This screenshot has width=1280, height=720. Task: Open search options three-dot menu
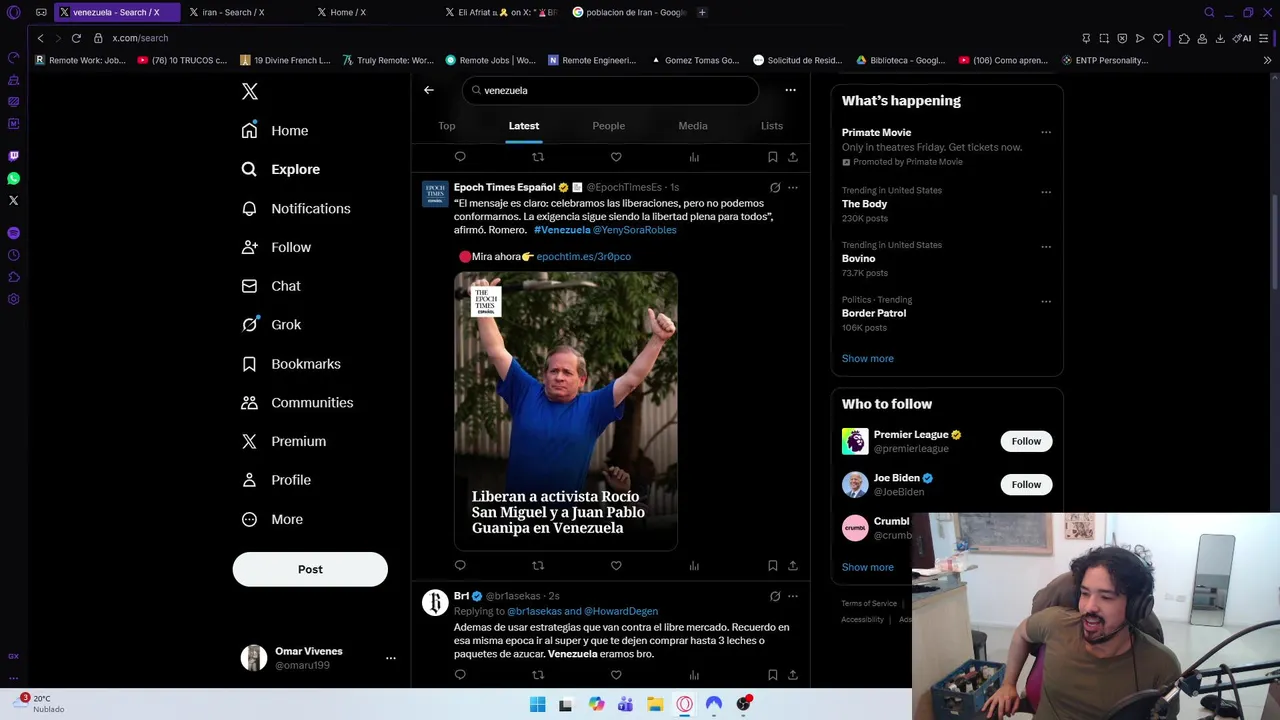[790, 90]
